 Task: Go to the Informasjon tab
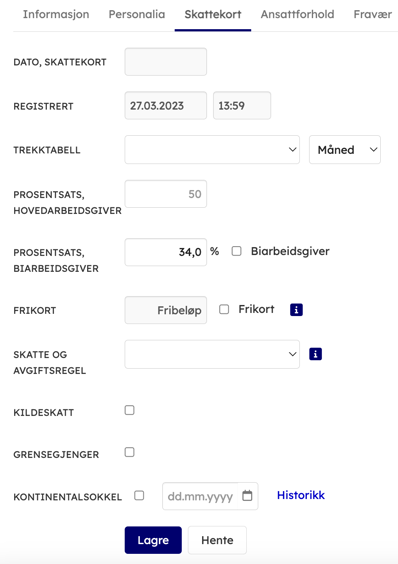tap(56, 14)
